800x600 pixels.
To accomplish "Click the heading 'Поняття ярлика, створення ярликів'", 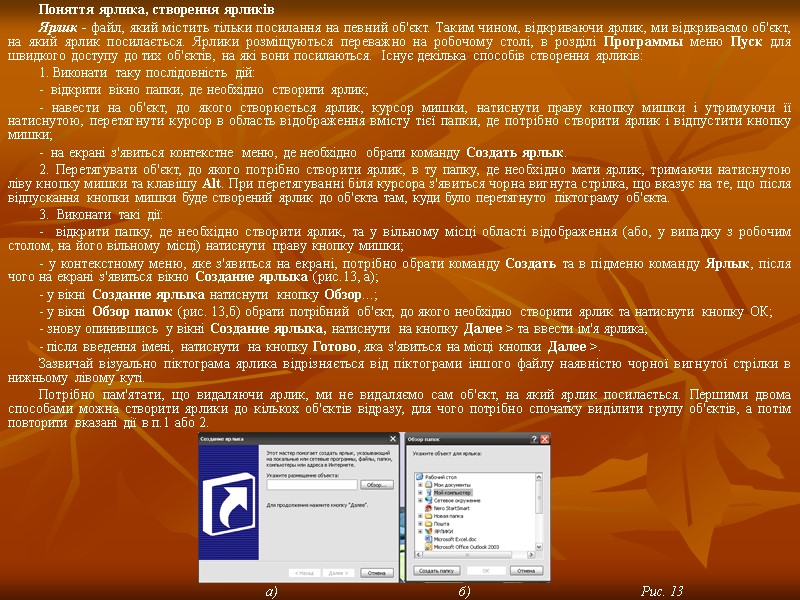I will point(157,10).
